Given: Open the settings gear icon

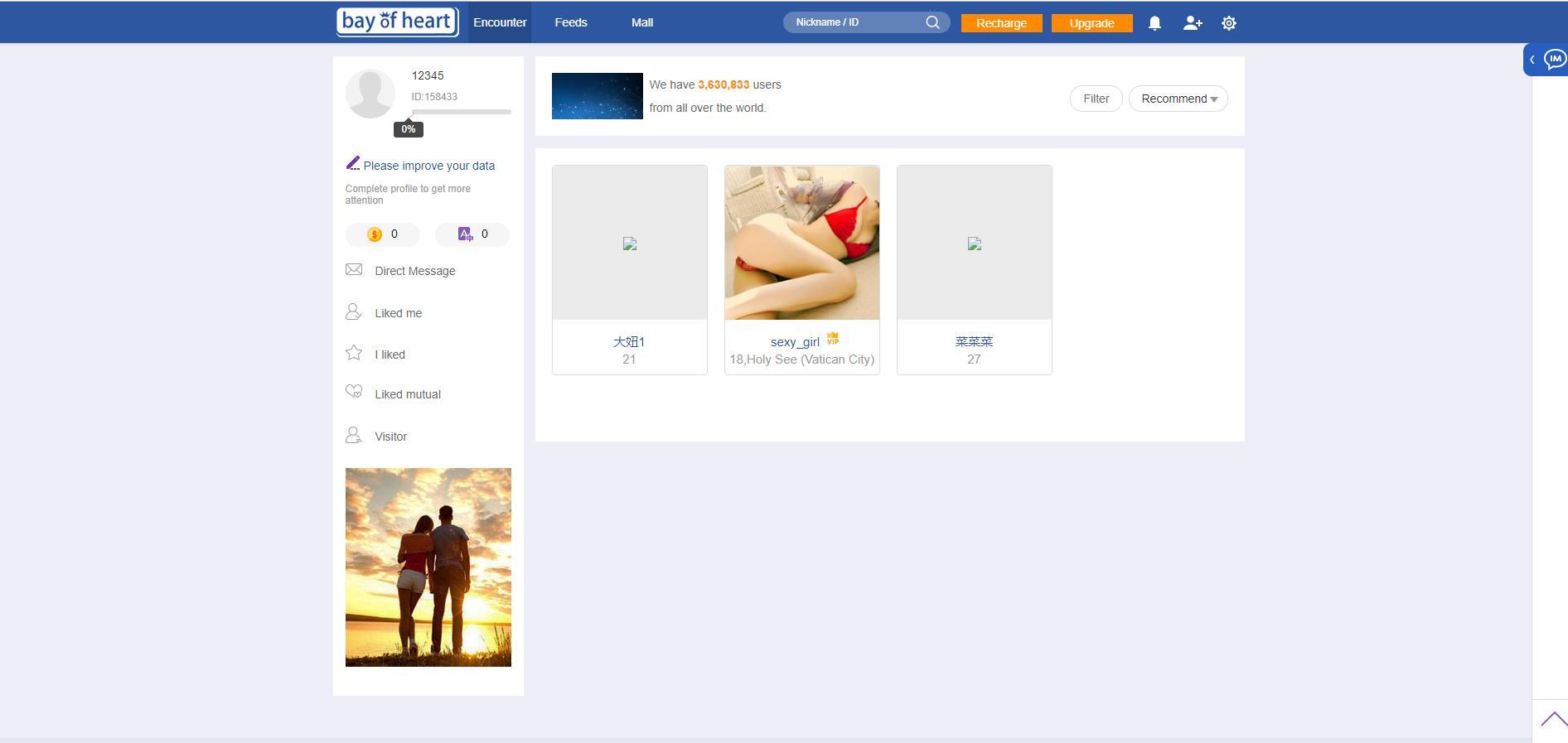Looking at the screenshot, I should click(1229, 23).
